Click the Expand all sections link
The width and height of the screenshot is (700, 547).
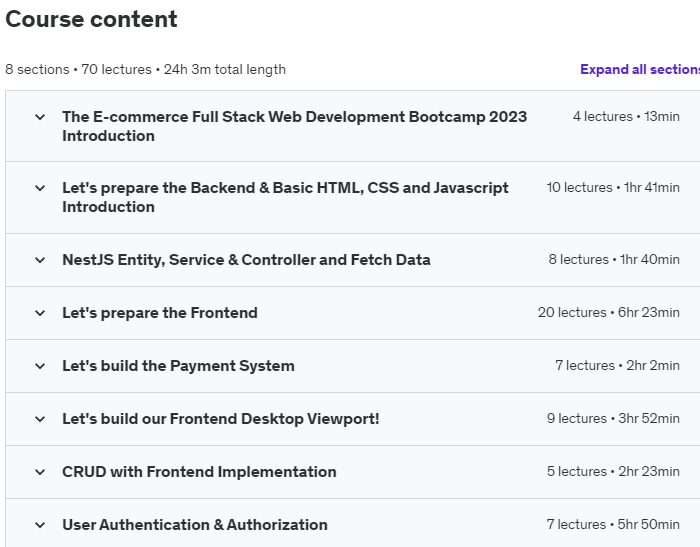(x=640, y=69)
